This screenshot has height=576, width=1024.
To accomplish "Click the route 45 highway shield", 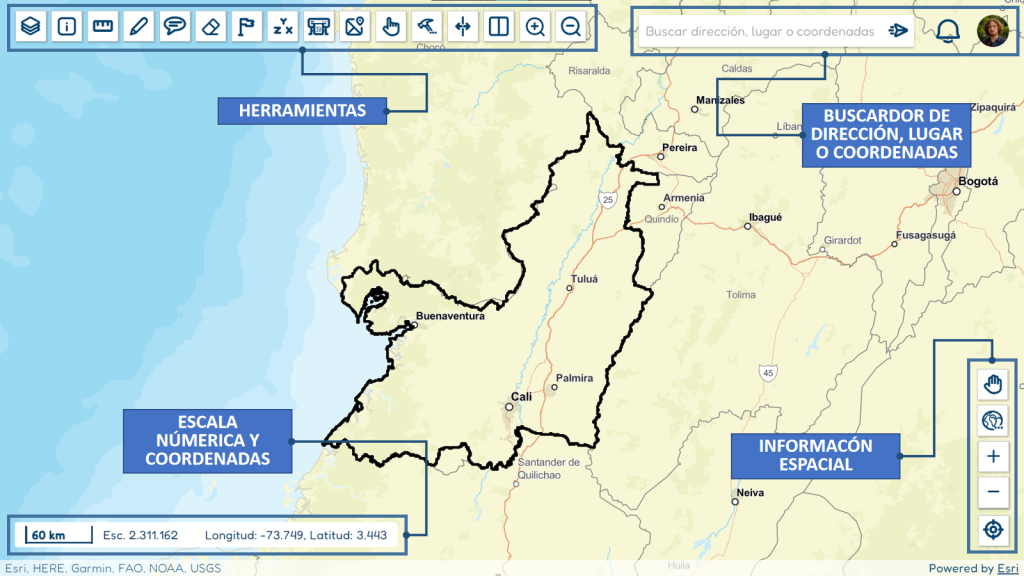I will click(x=768, y=374).
